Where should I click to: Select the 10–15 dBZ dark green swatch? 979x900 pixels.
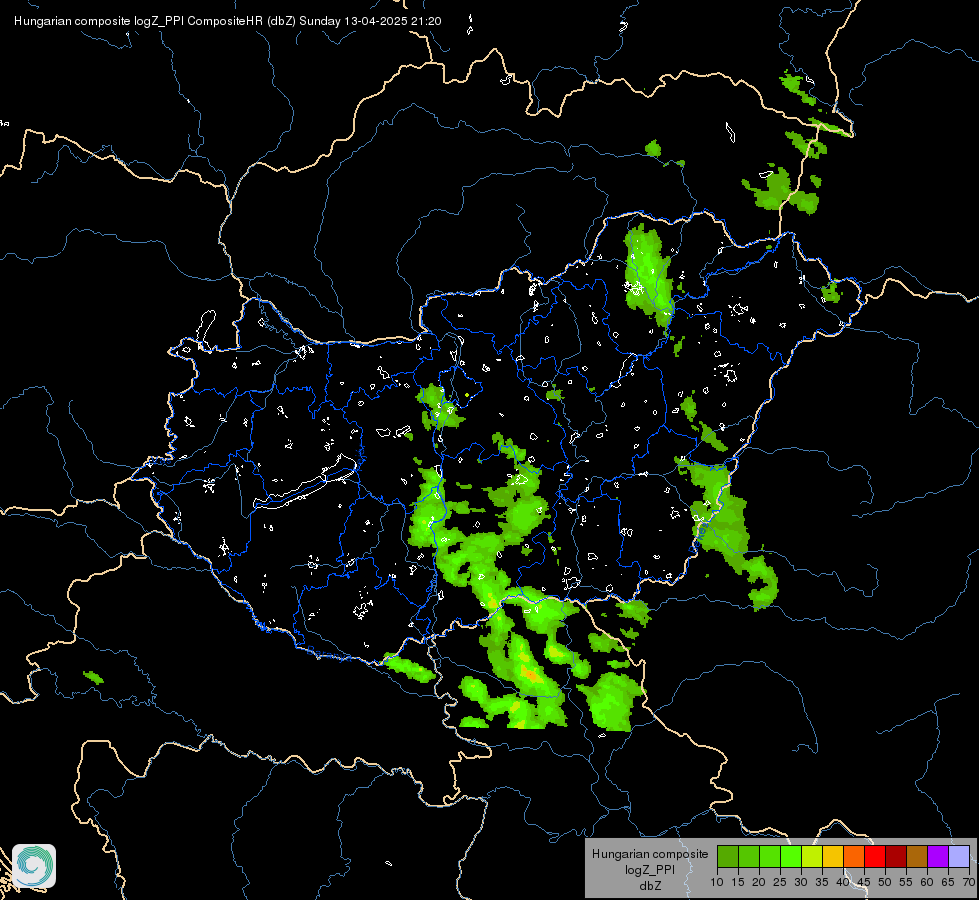click(727, 856)
